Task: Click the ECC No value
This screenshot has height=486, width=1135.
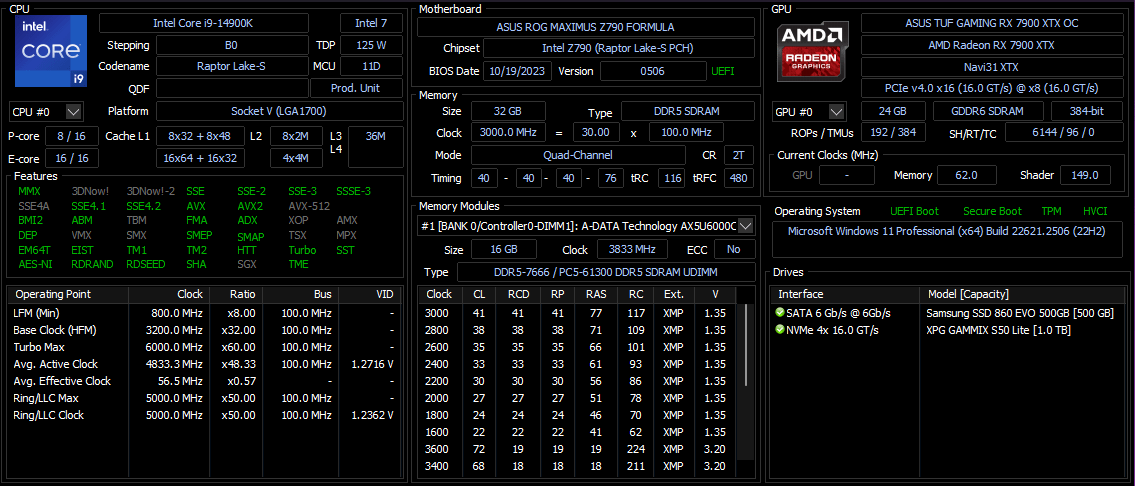Action: pyautogui.click(x=734, y=249)
